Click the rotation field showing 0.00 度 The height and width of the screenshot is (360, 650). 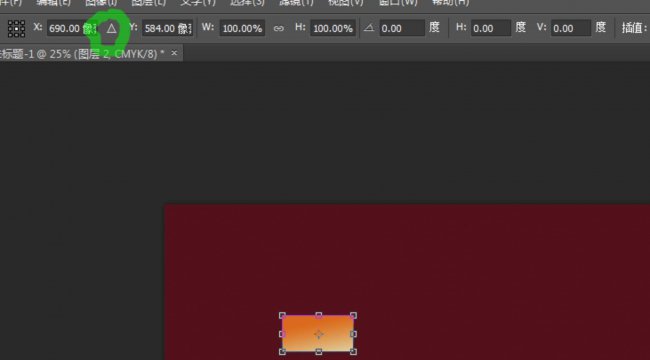pyautogui.click(x=402, y=28)
